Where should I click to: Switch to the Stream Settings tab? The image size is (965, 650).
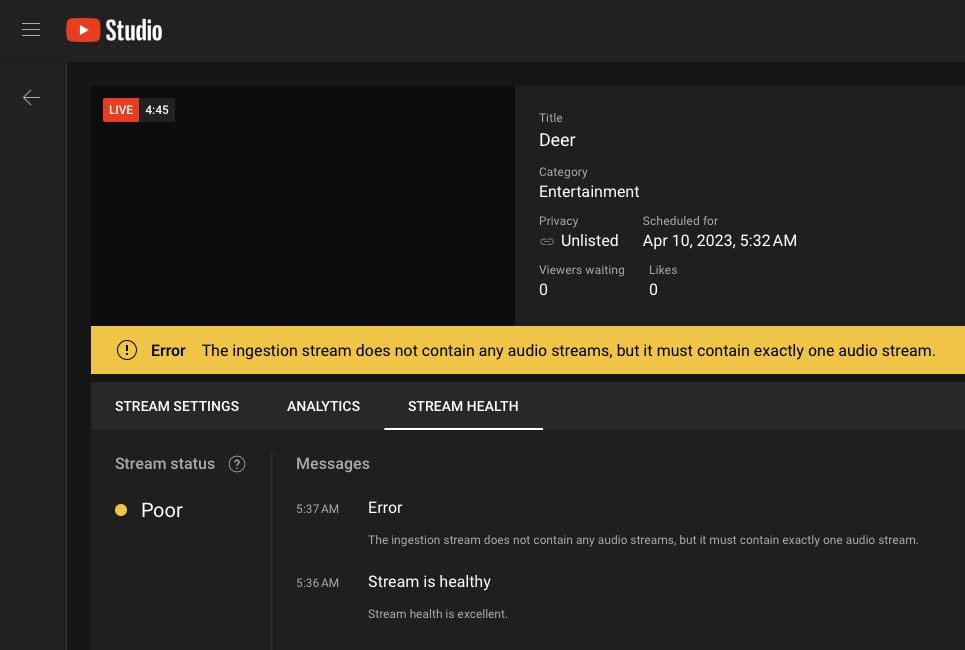[x=177, y=406]
